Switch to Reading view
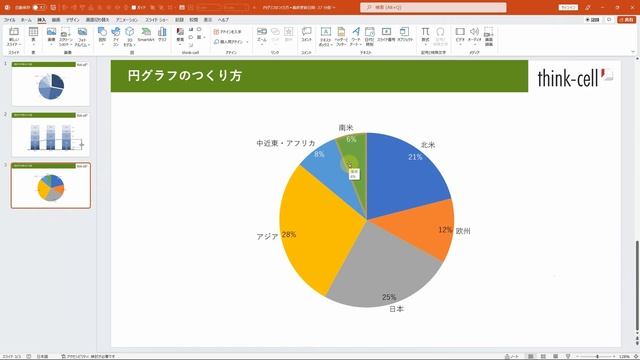 point(556,356)
